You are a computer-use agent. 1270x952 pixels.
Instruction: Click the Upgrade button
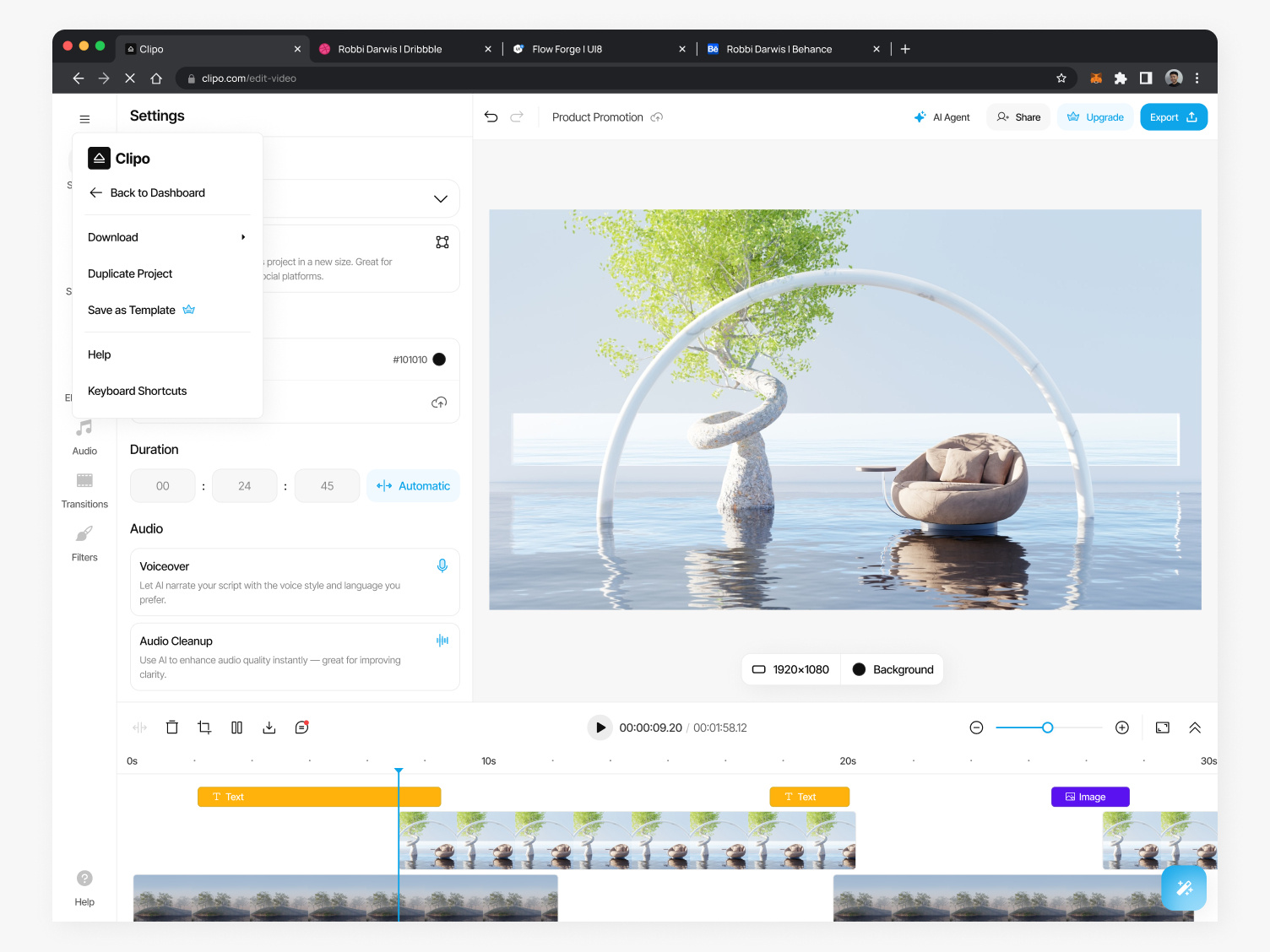coord(1095,116)
